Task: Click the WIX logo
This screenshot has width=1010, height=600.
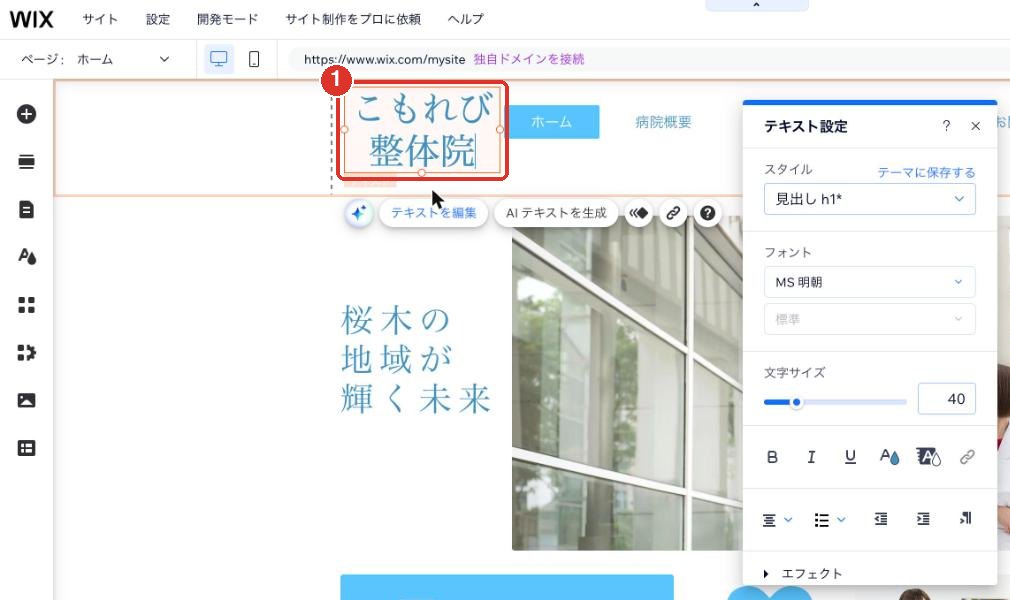Action: click(x=31, y=19)
